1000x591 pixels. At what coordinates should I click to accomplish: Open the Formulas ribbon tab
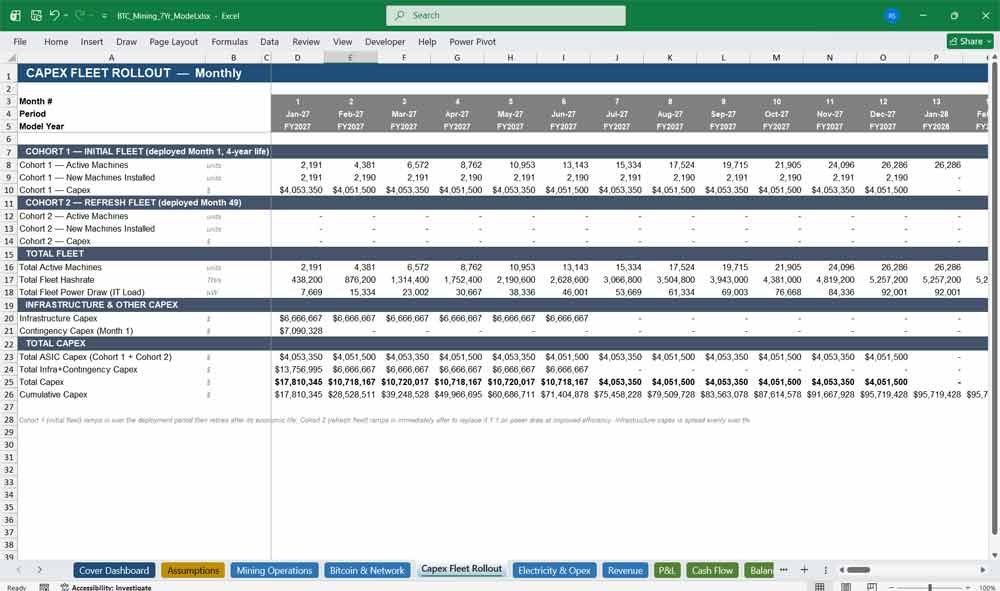pos(230,41)
